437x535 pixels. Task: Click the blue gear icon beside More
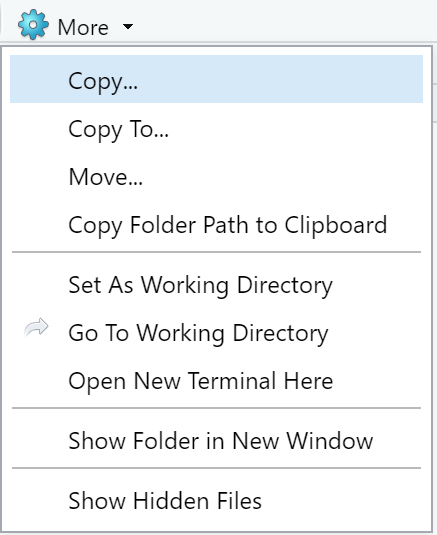[33, 25]
